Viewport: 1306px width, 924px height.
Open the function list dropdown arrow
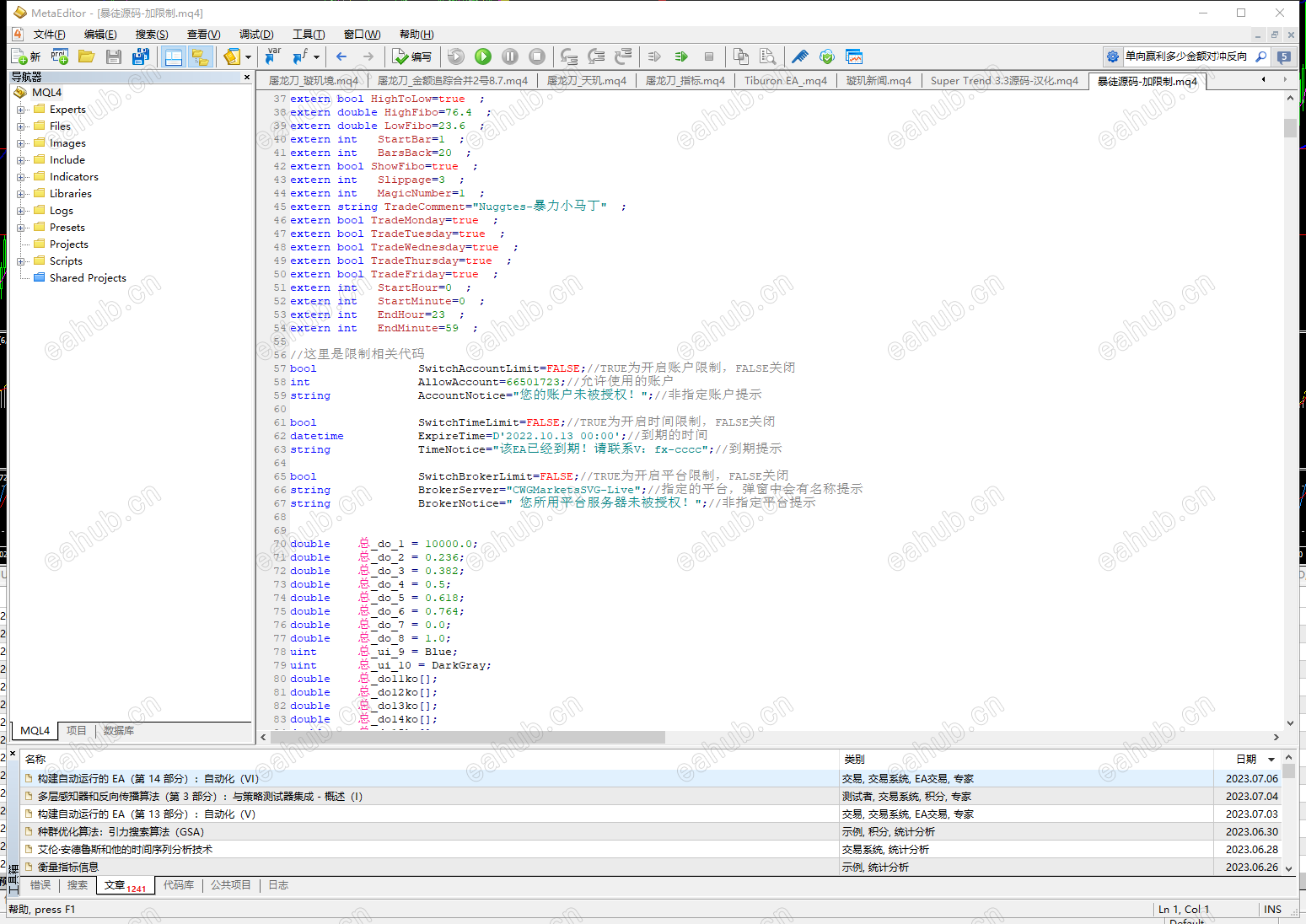(x=316, y=56)
